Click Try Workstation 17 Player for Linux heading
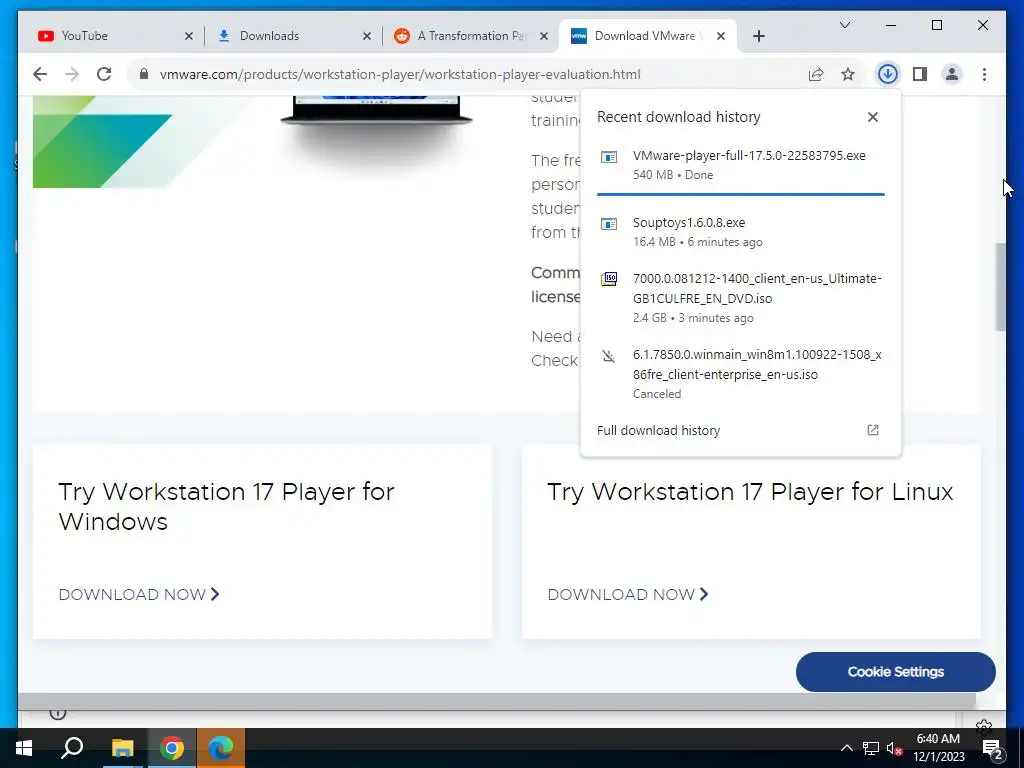1024x768 pixels. [750, 491]
